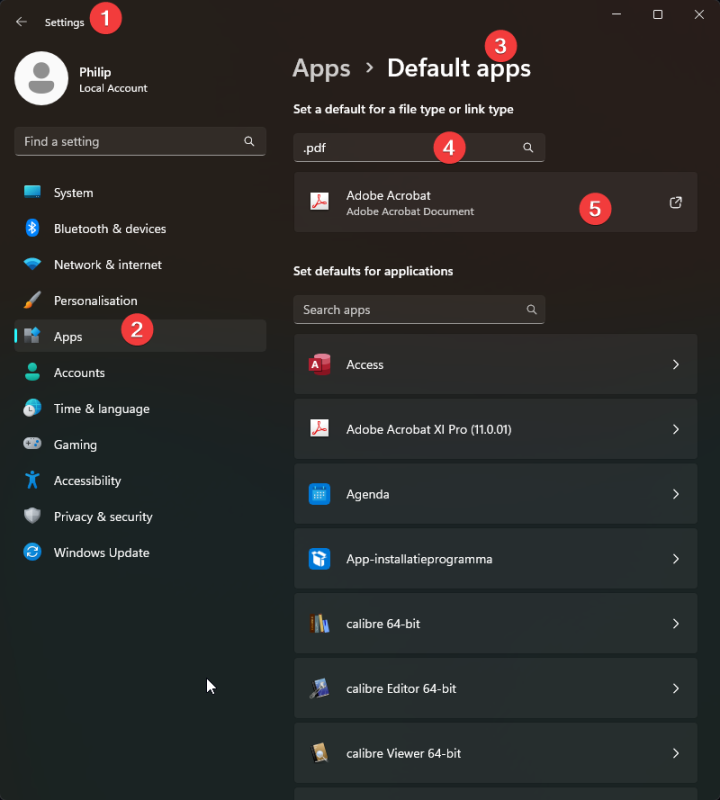Click the search icon in .pdf field

click(528, 148)
